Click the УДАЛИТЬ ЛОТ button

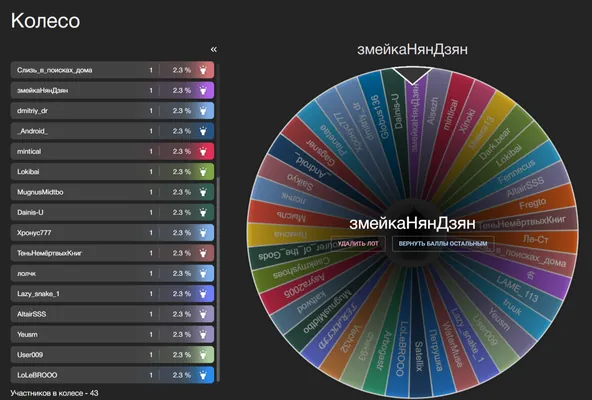(x=358, y=244)
